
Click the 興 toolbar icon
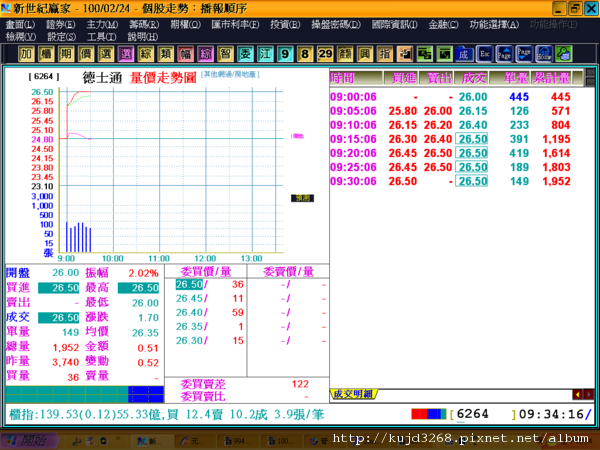365,54
